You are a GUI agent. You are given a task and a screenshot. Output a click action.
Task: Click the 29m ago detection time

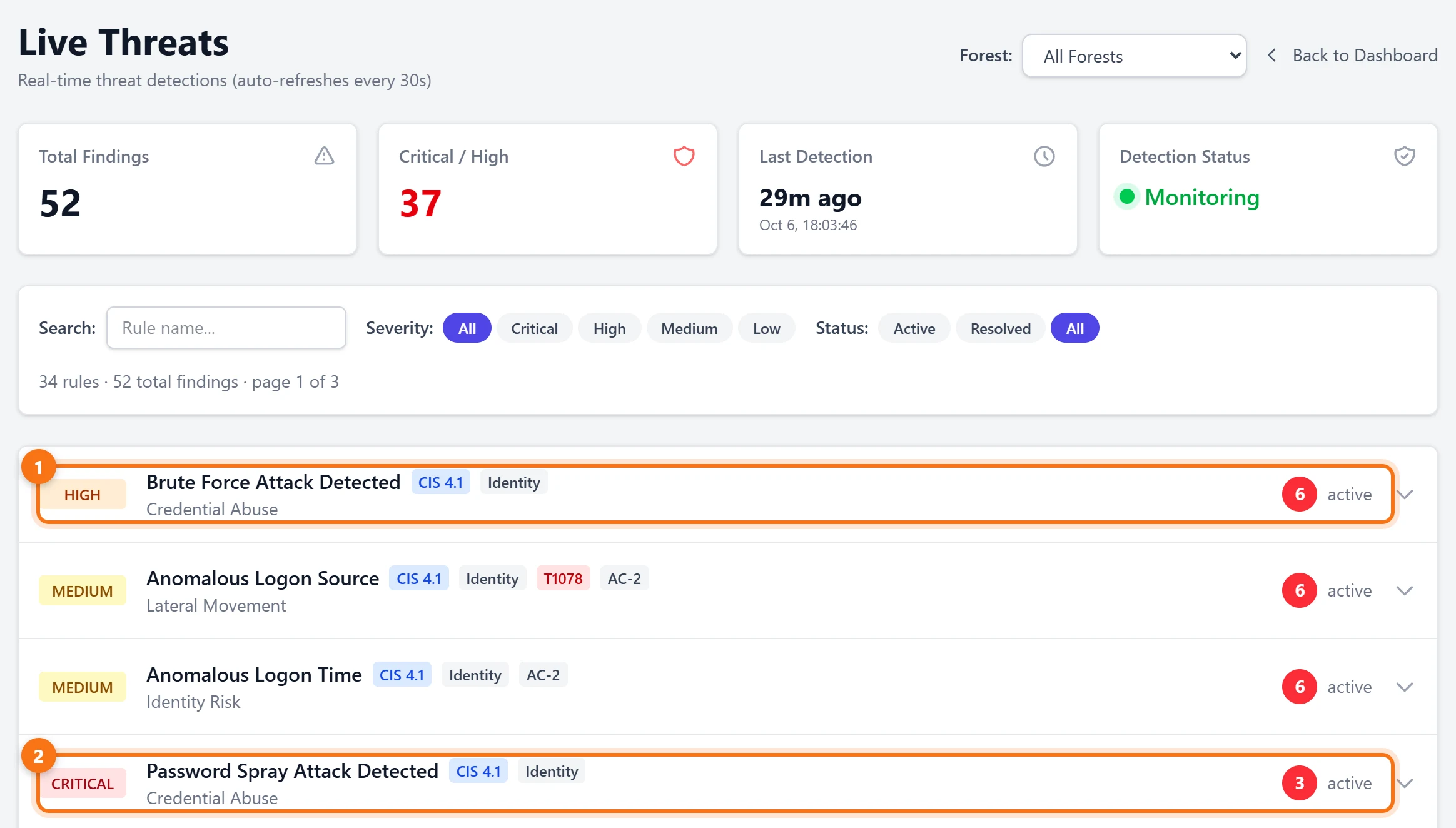click(x=811, y=198)
